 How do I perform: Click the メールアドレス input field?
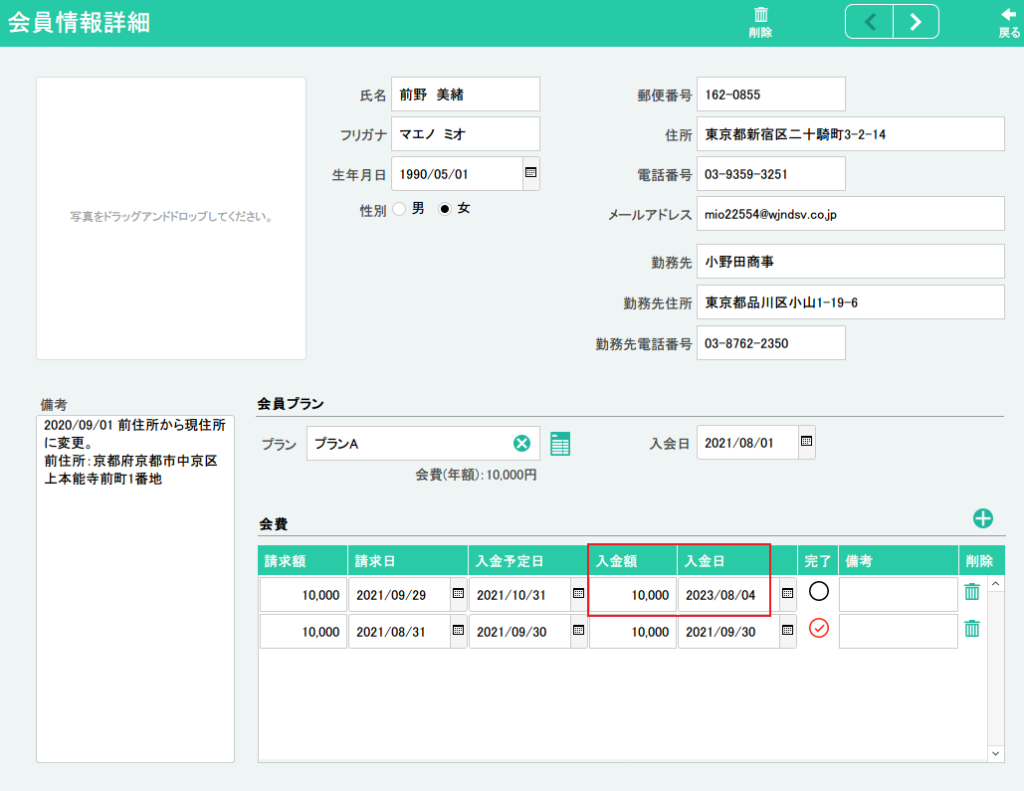pyautogui.click(x=850, y=214)
